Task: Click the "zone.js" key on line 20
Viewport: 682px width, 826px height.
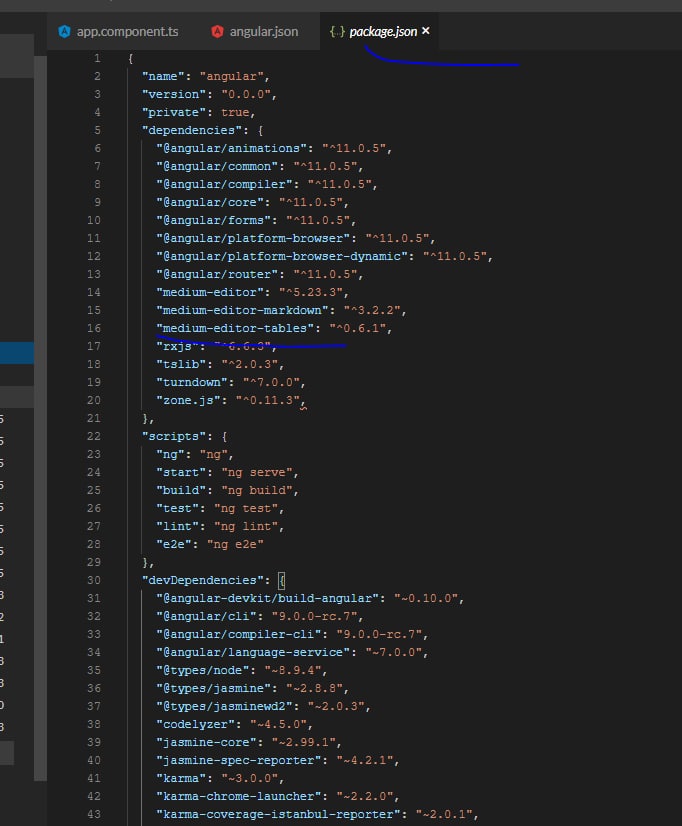Action: 189,400
